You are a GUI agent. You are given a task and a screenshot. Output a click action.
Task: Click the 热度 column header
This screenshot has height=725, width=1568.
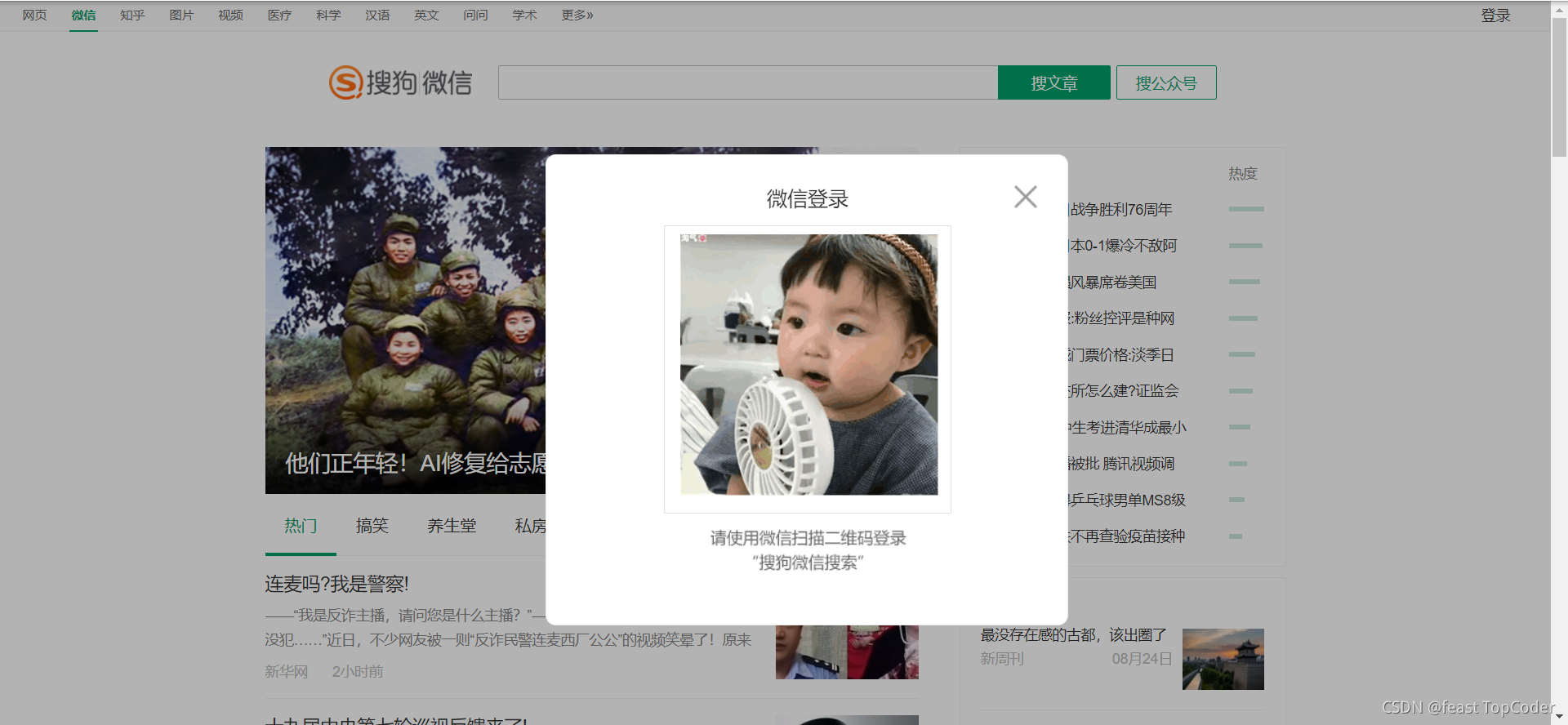[x=1243, y=173]
